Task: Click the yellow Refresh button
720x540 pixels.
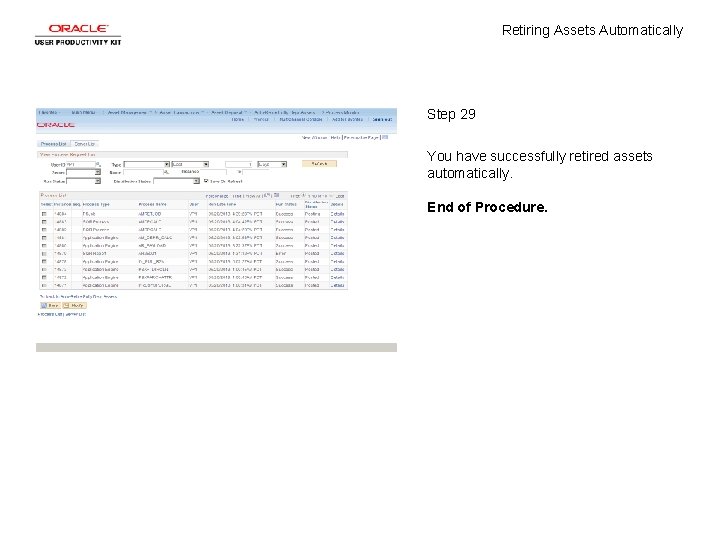Action: (x=319, y=163)
